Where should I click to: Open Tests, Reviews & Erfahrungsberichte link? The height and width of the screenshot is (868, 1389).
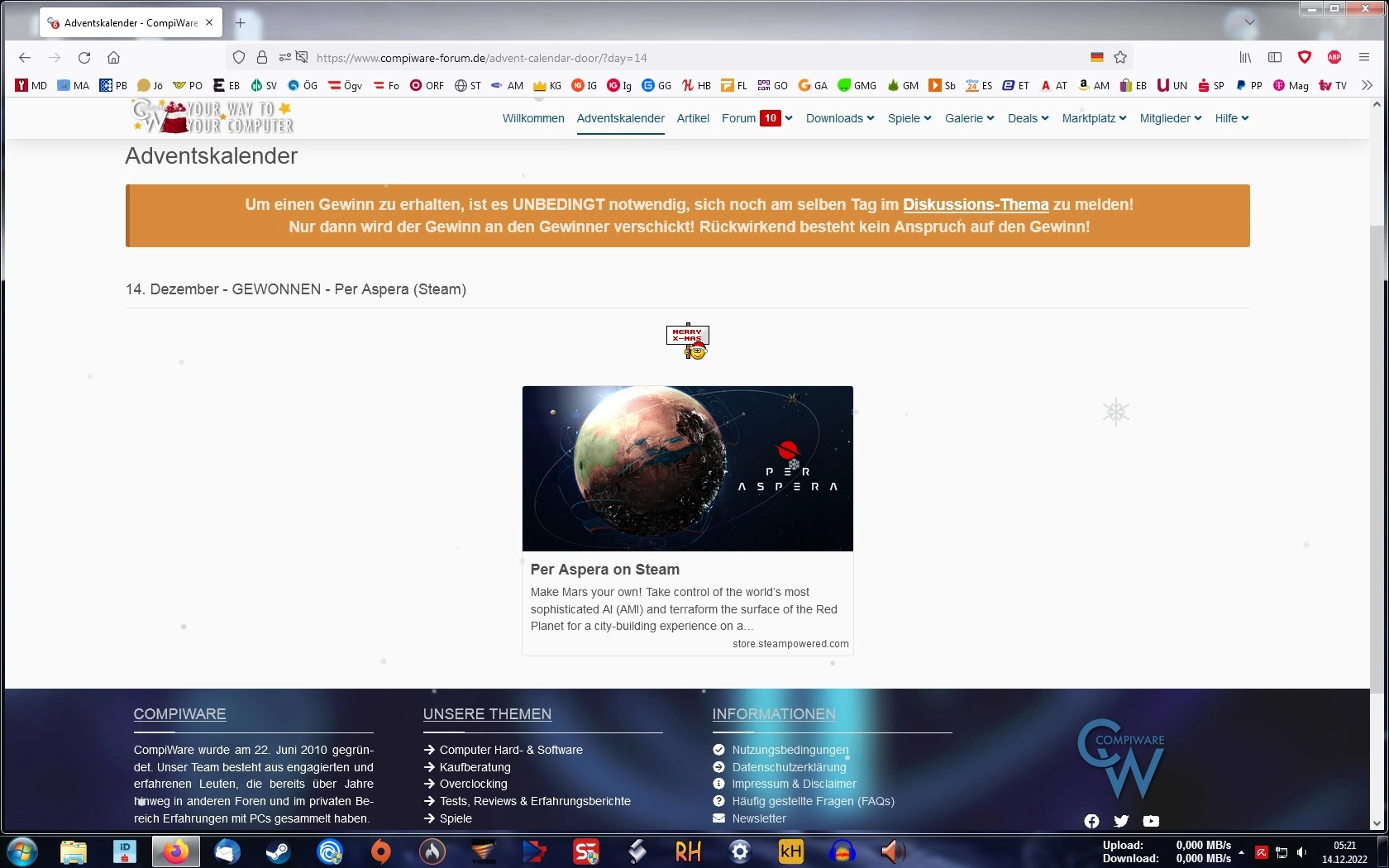535,801
